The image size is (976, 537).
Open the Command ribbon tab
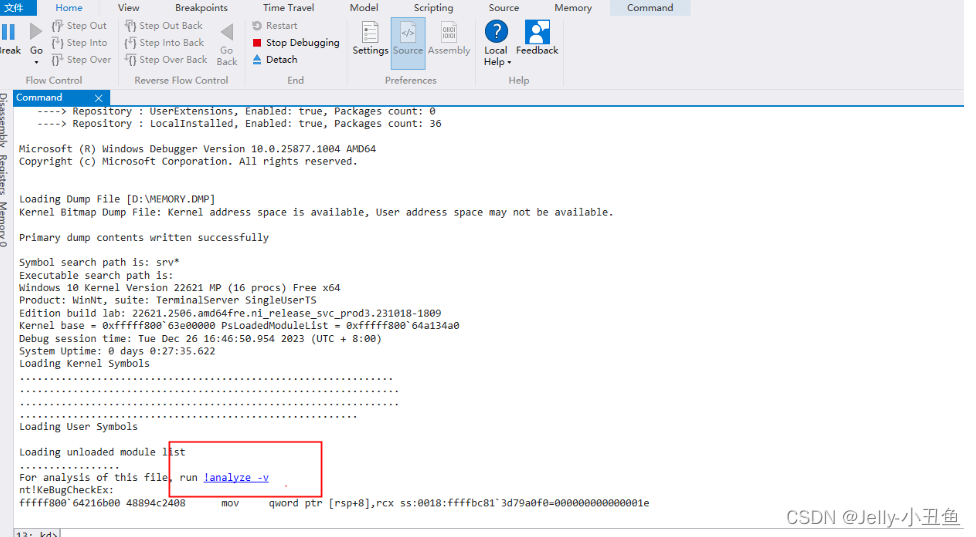coord(650,7)
